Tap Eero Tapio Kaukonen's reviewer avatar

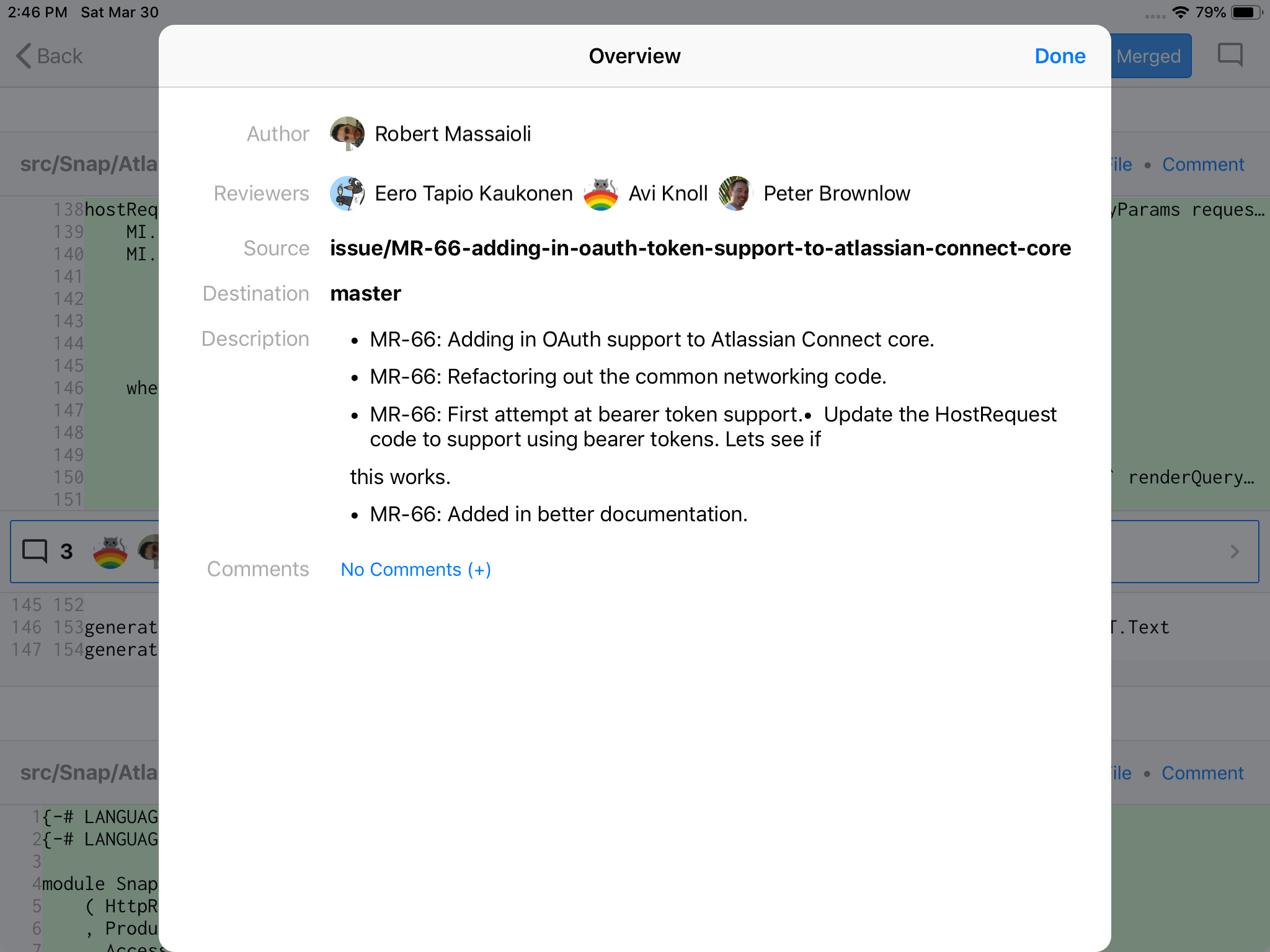347,193
